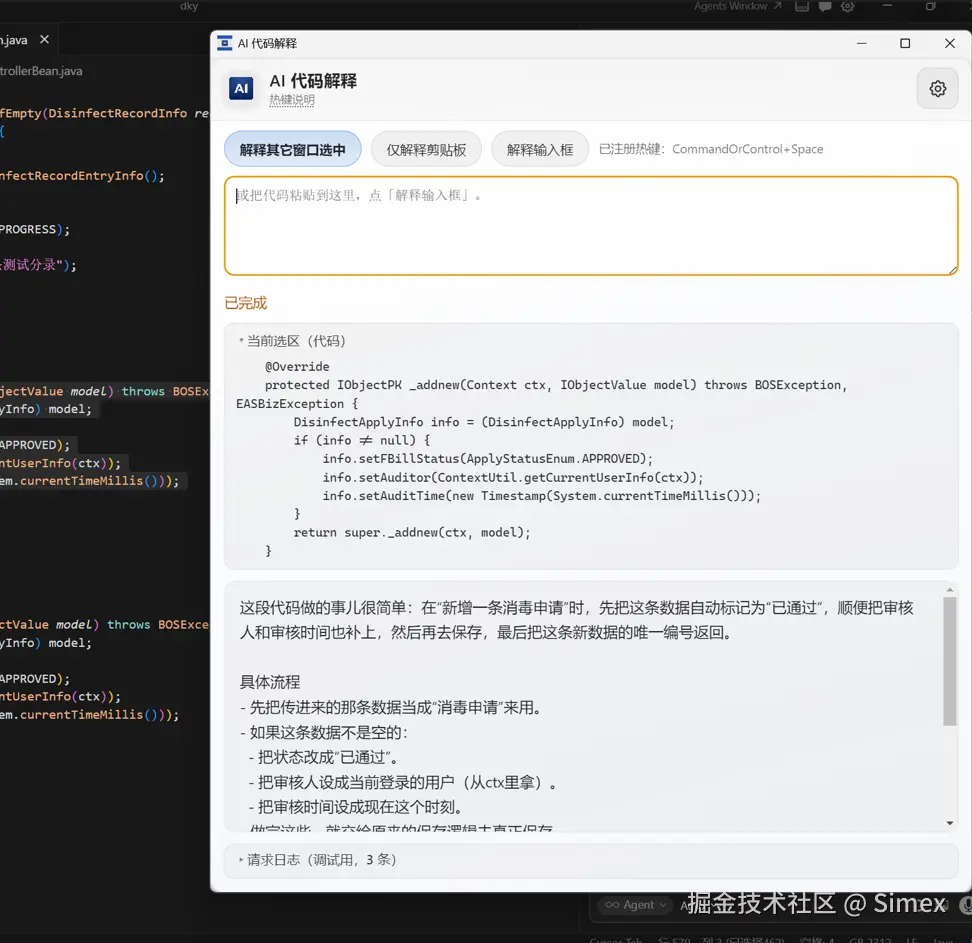Screen dimensions: 972x943
Task: Click the 解释输入框 button
Action: (540, 149)
